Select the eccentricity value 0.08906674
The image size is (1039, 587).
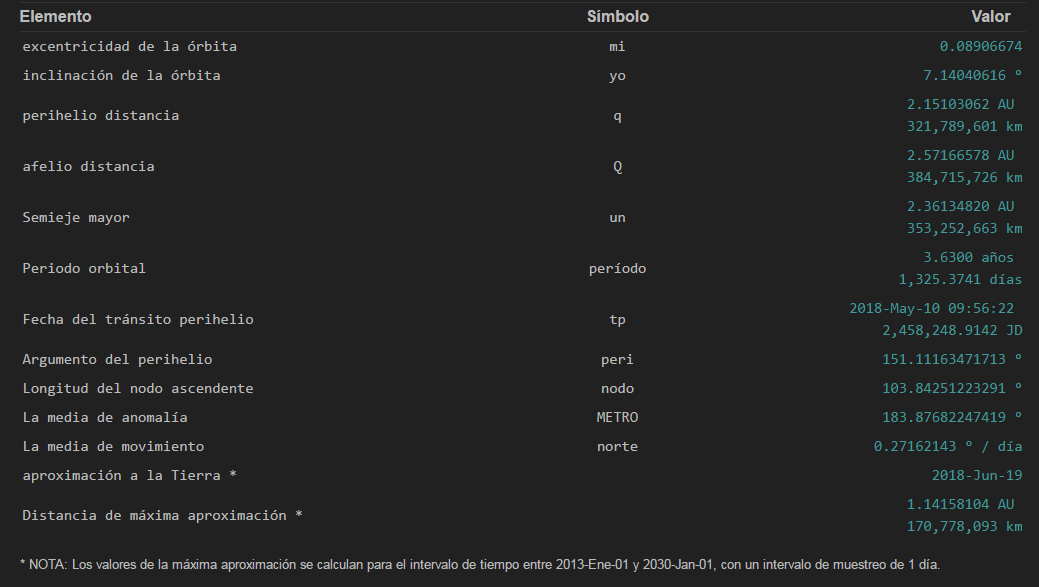(980, 47)
